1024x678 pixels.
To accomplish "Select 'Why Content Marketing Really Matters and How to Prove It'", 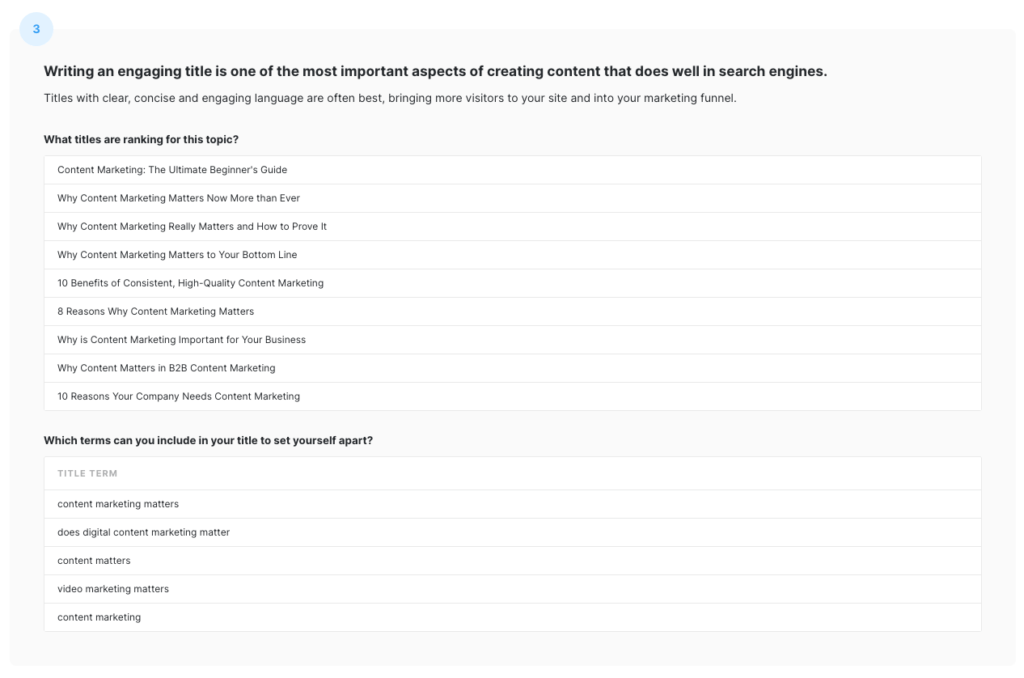I will (x=192, y=227).
